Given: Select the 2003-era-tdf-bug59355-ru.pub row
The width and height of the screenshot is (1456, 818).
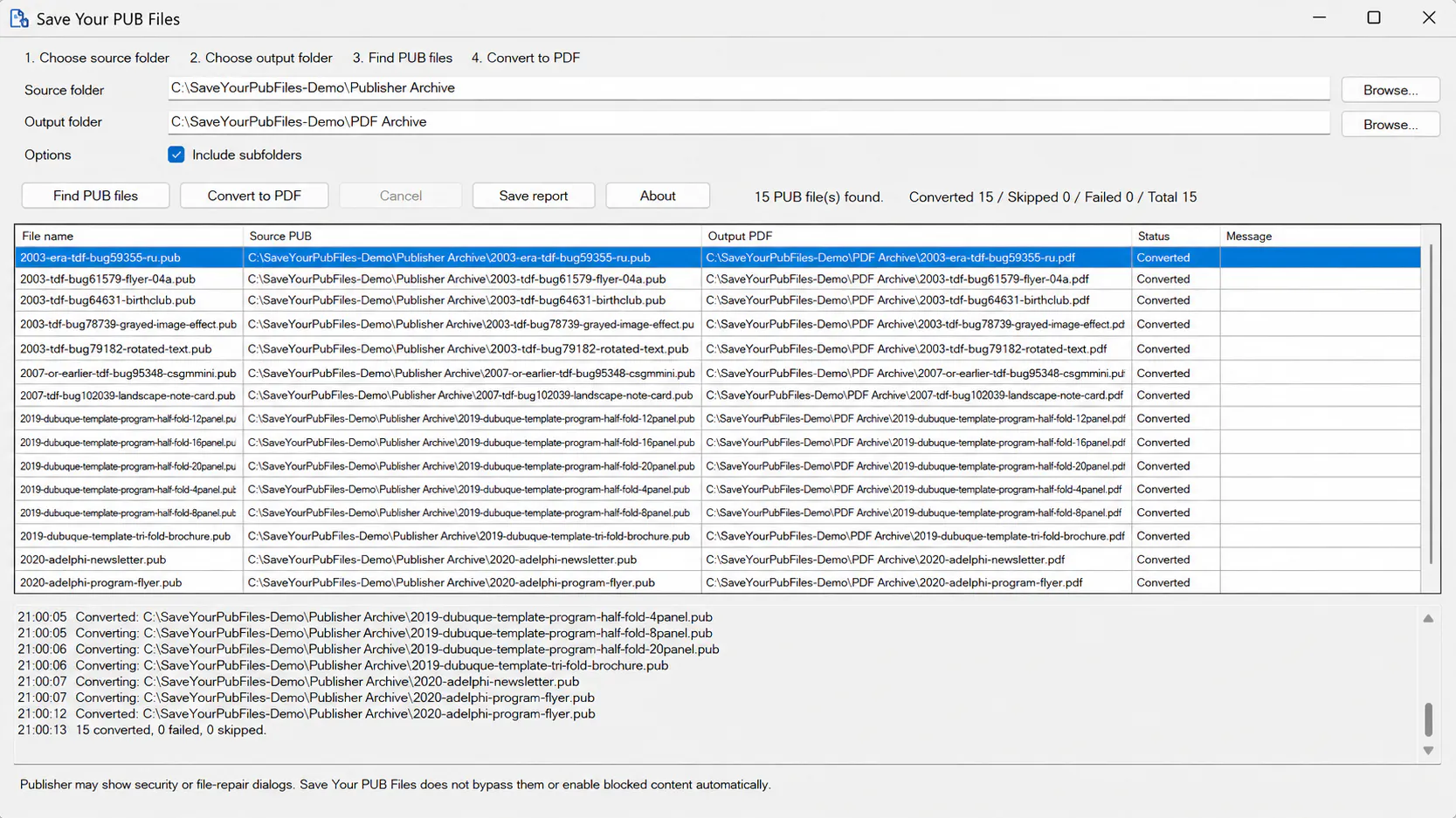Looking at the screenshot, I should 718,258.
